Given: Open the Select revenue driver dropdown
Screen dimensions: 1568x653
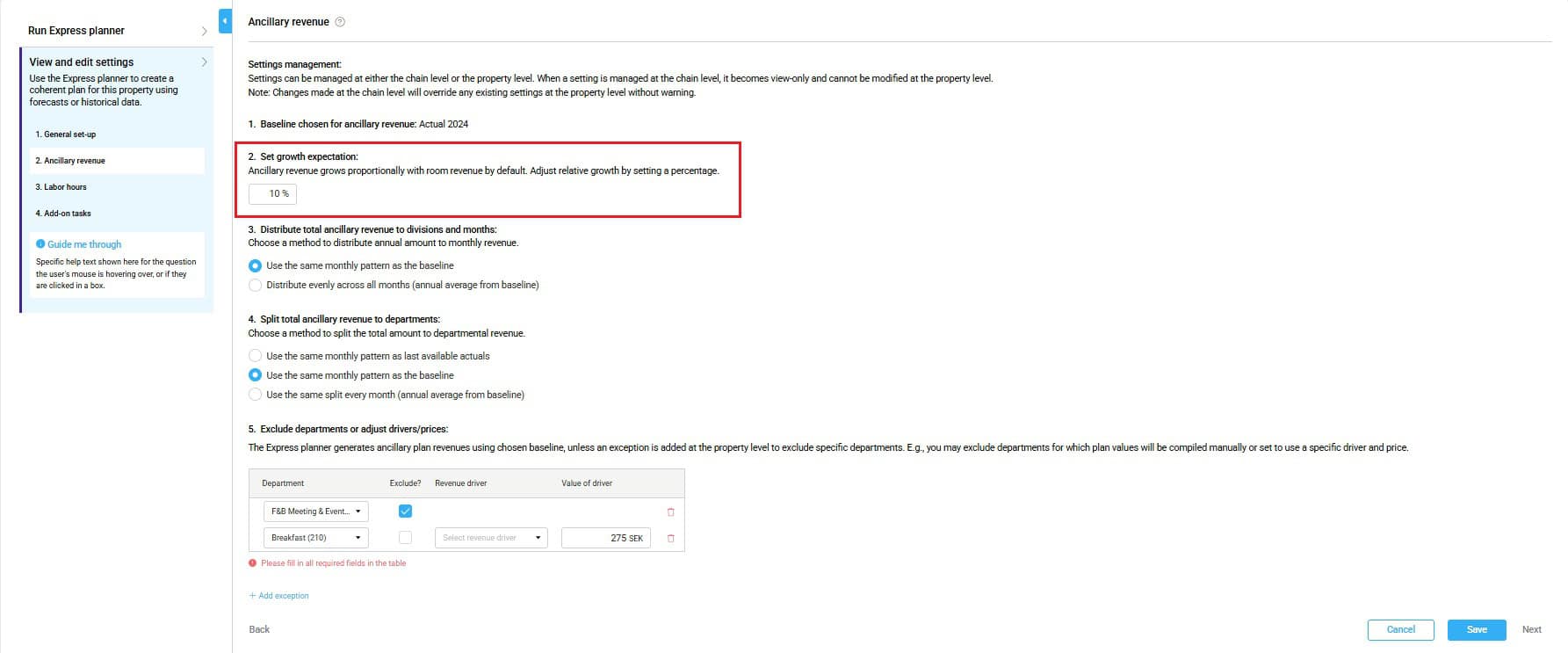Looking at the screenshot, I should pyautogui.click(x=491, y=538).
